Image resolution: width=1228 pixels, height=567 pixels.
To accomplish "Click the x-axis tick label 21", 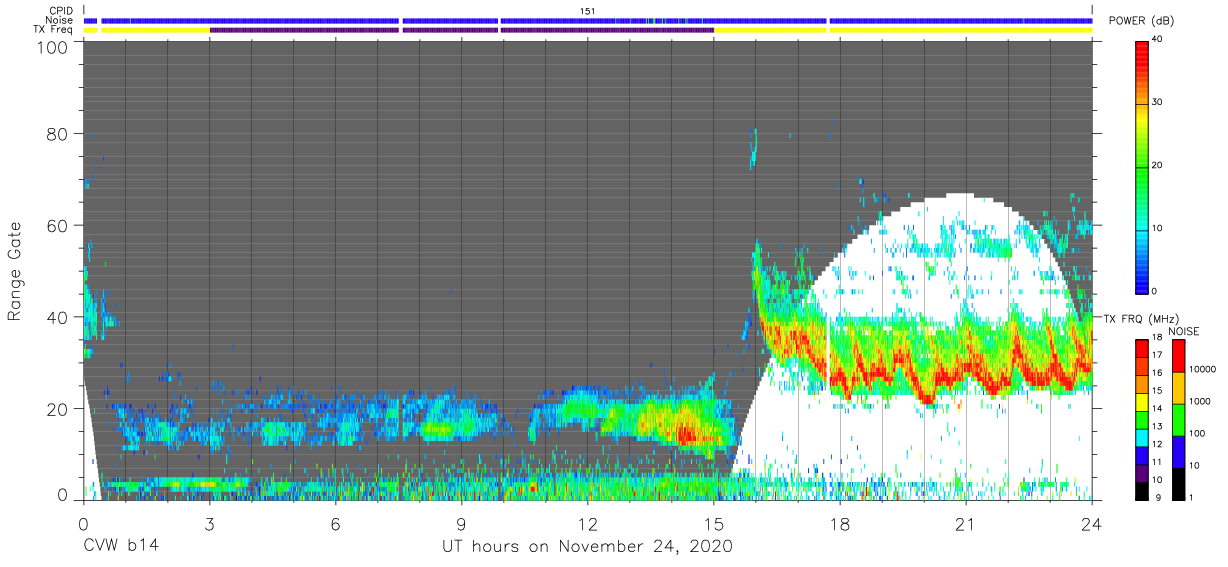I will pyautogui.click(x=966, y=523).
